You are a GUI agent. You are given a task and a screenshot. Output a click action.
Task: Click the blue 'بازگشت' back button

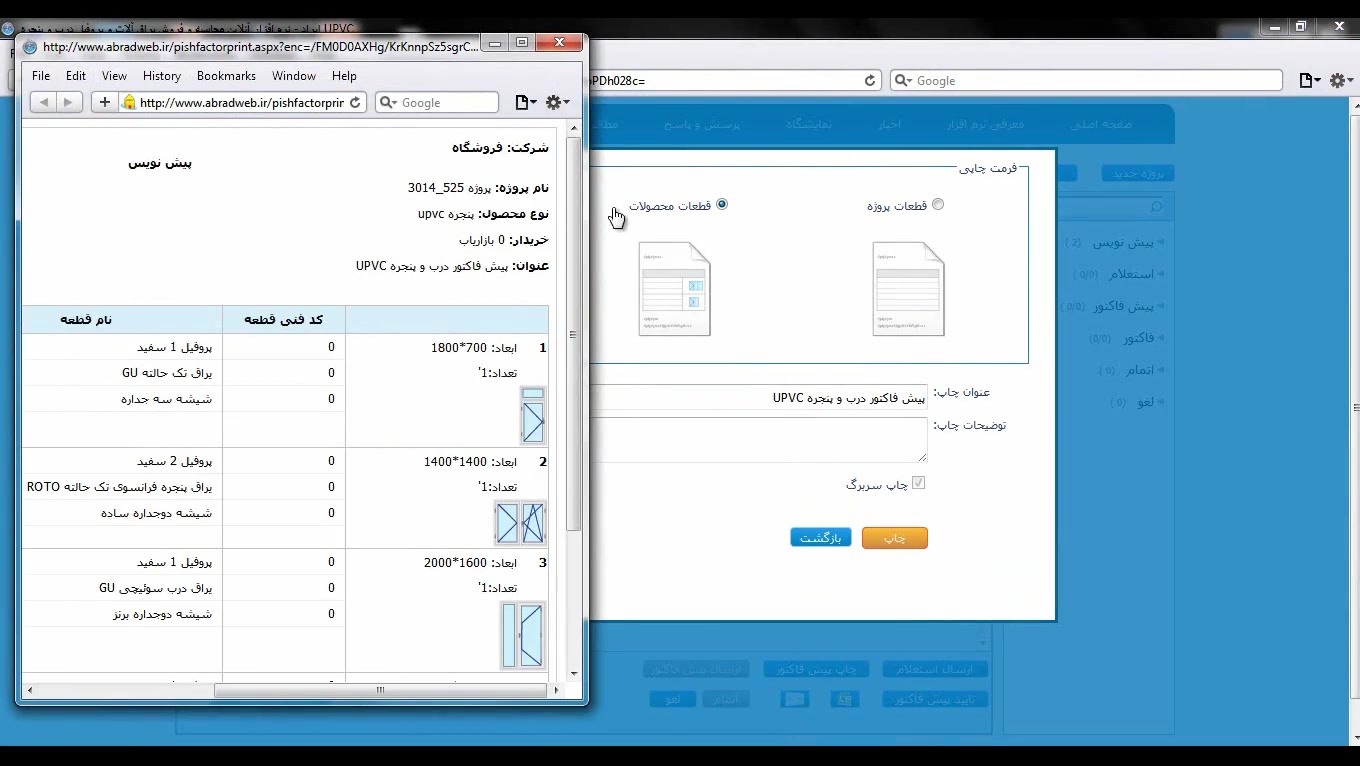pyautogui.click(x=821, y=538)
